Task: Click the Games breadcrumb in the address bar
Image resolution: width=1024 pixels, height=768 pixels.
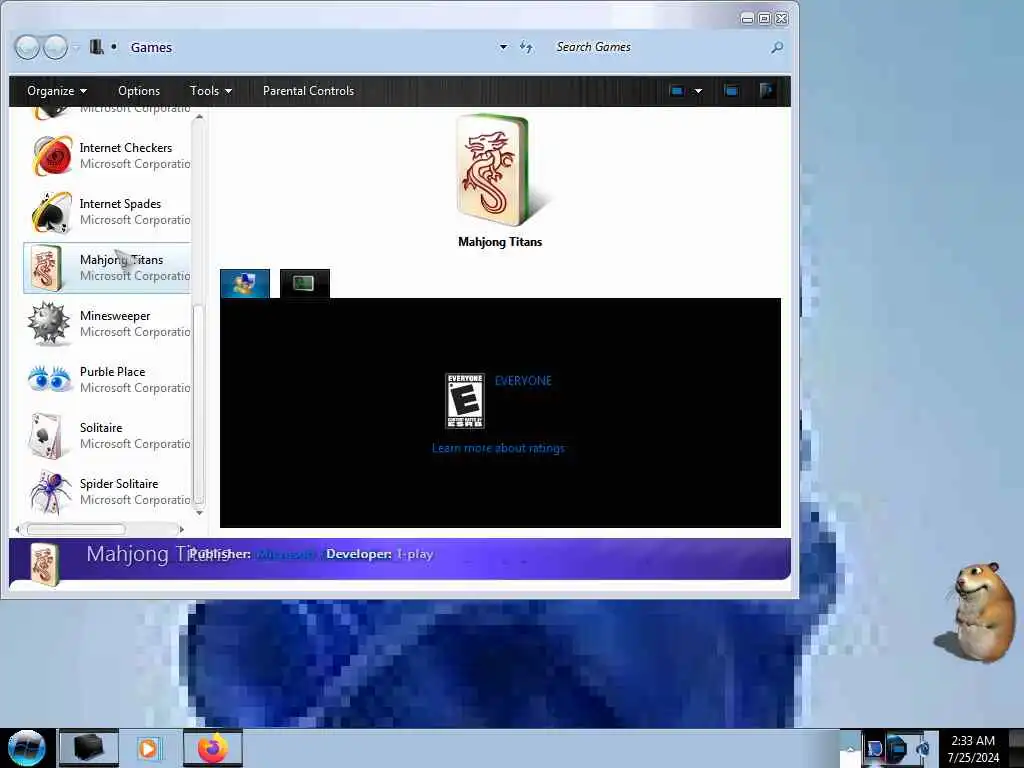Action: click(151, 47)
